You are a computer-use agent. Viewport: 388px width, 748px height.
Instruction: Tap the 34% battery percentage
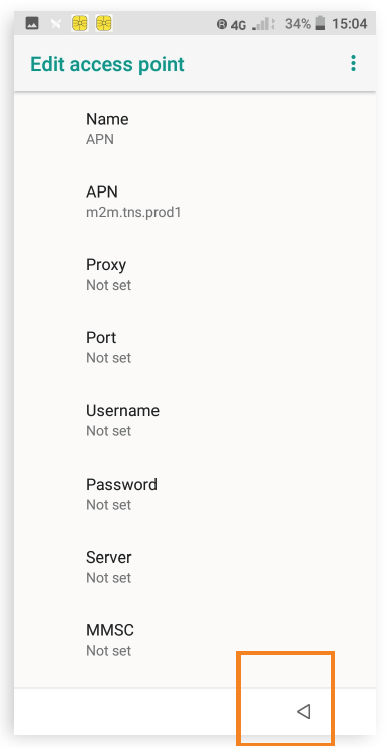298,23
